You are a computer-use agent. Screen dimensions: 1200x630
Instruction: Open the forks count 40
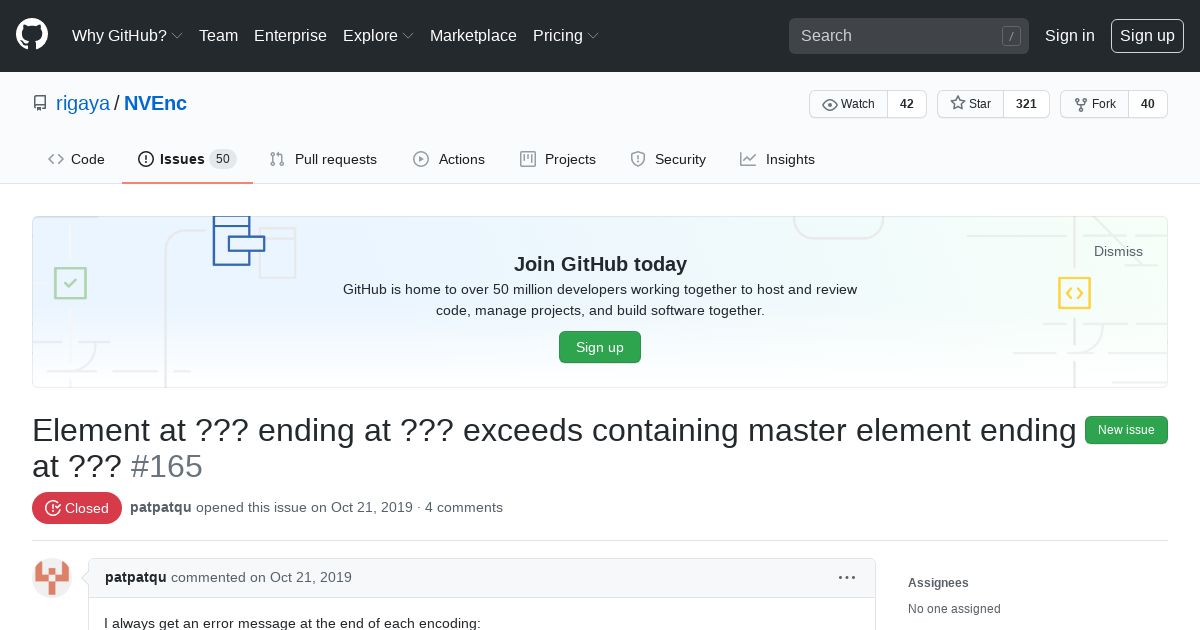(x=1148, y=104)
